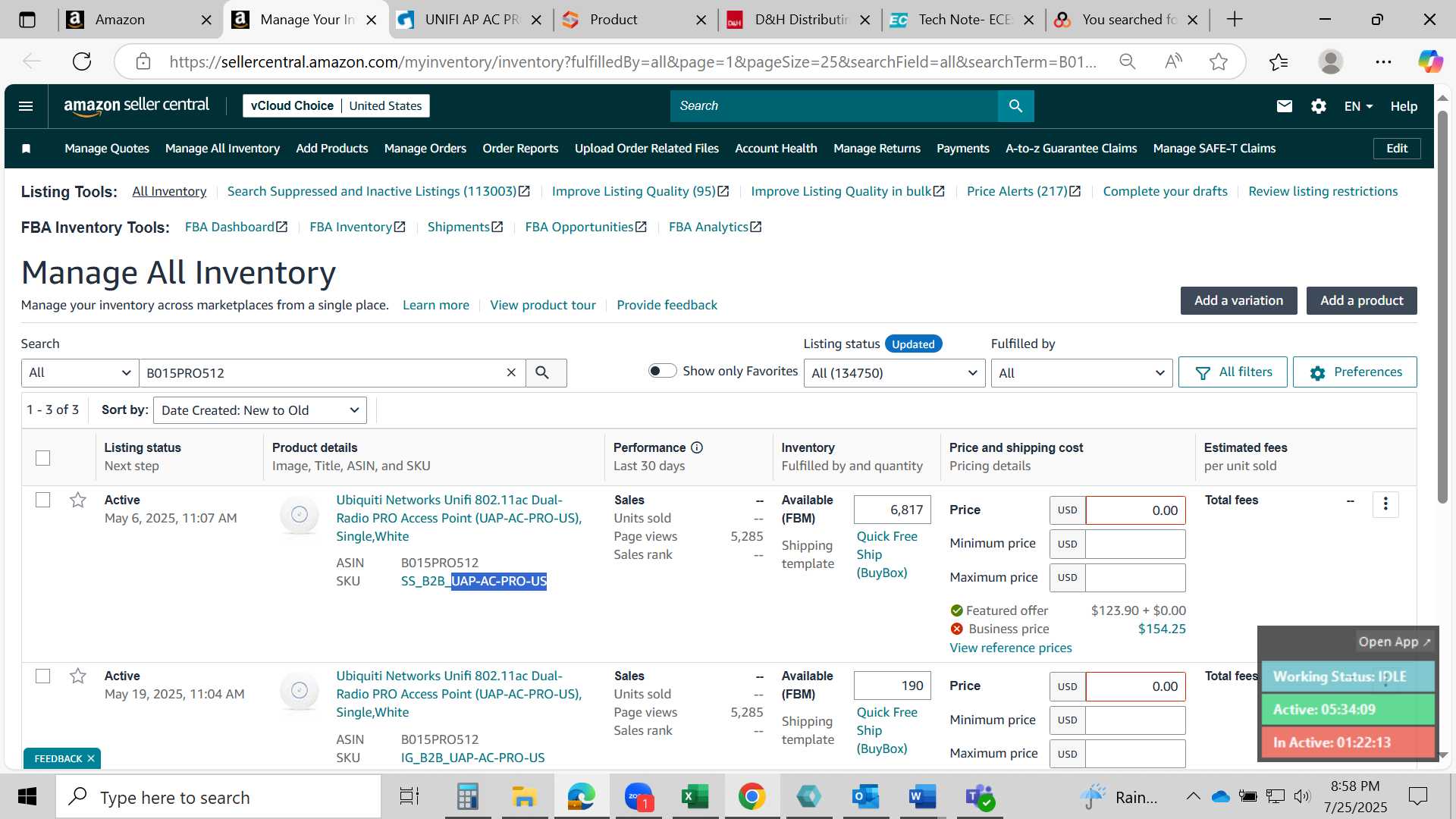
Task: Open Manage Orders in nav bar
Action: [425, 149]
